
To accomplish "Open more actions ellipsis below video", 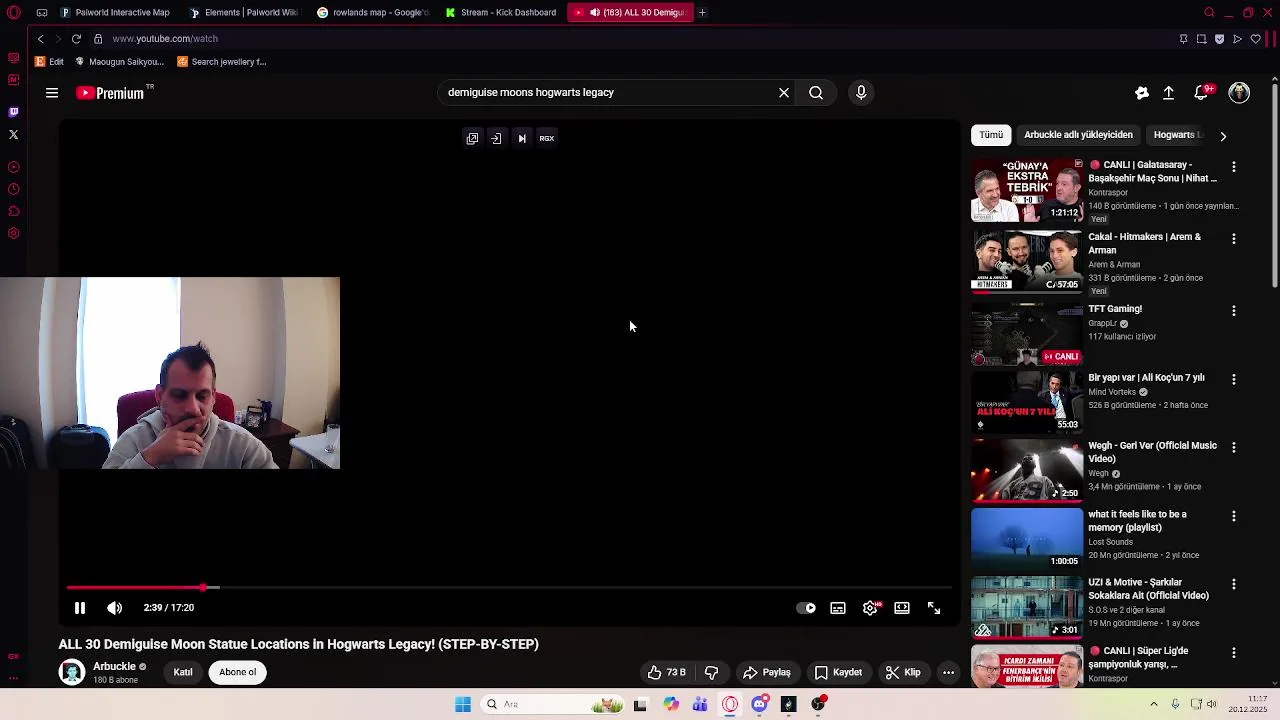I will 948,673.
